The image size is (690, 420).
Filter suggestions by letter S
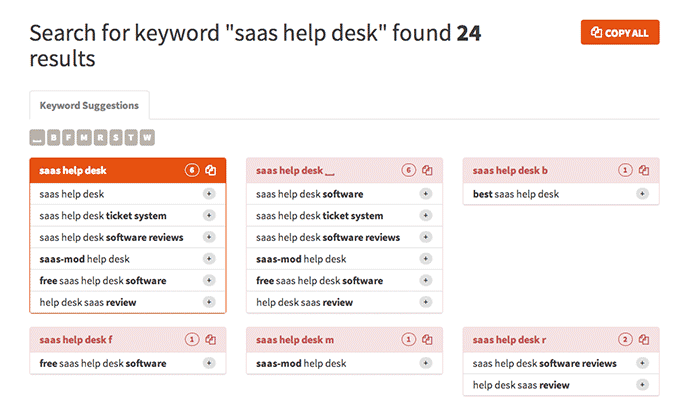click(x=116, y=137)
